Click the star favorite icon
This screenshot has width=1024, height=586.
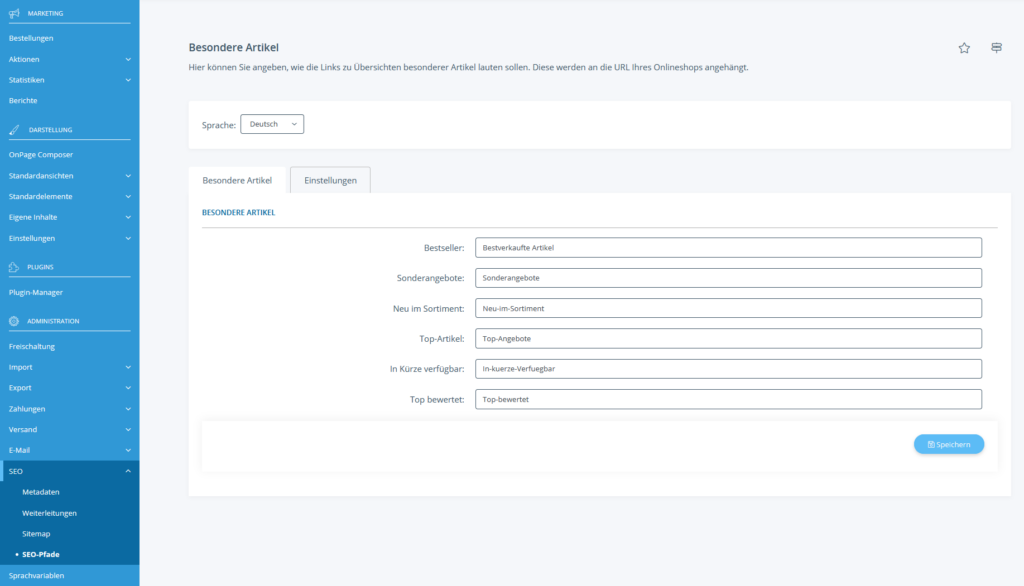[964, 48]
